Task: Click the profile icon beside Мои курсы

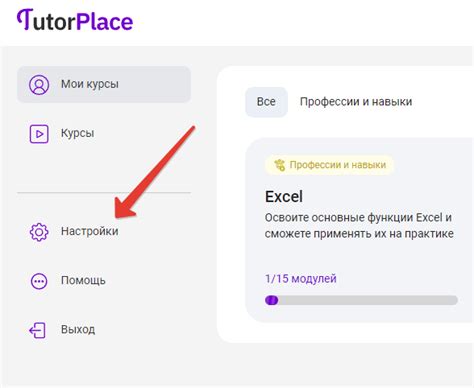Action: pyautogui.click(x=39, y=85)
